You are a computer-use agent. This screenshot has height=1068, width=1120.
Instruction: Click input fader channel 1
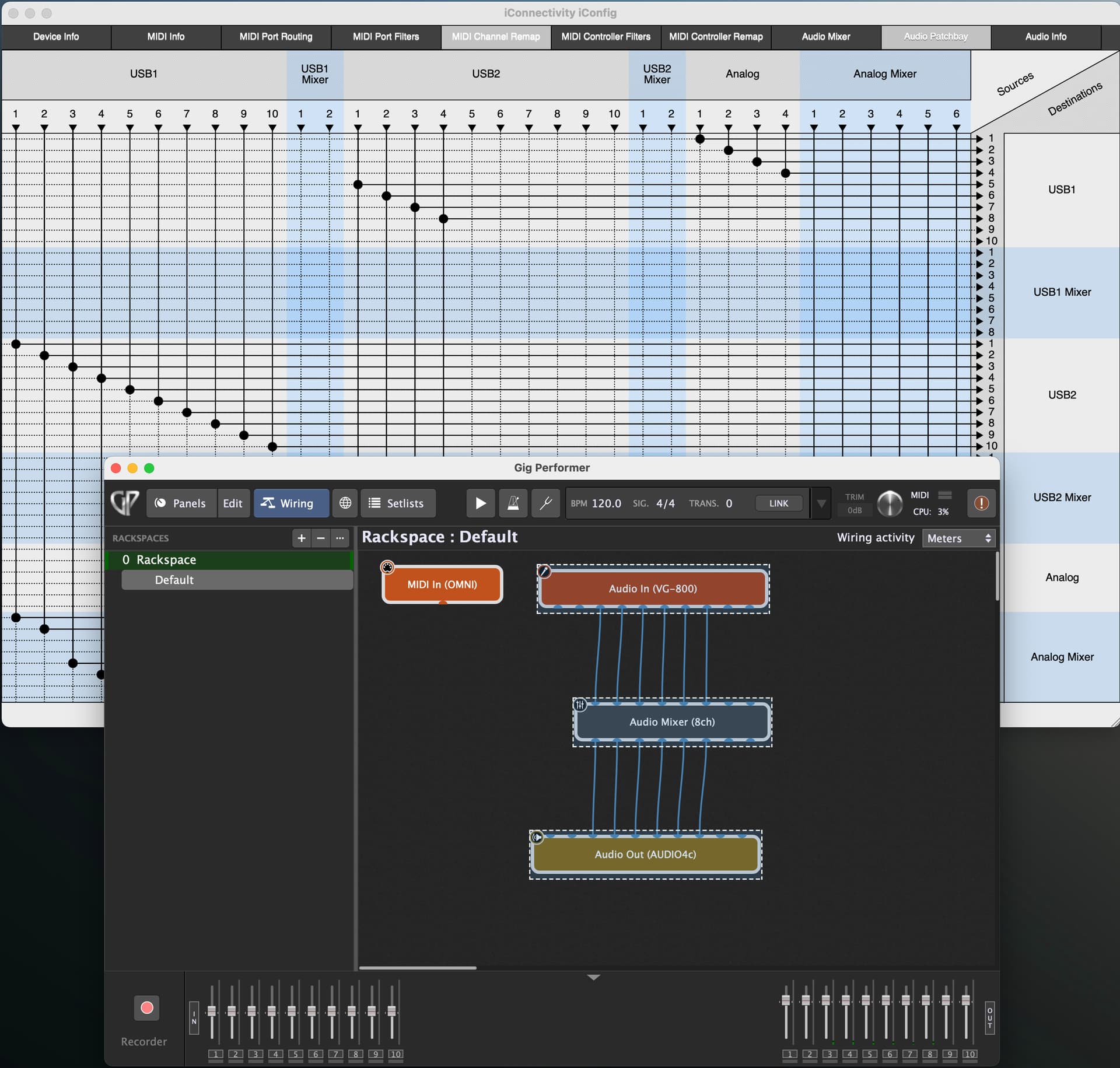(x=212, y=1011)
